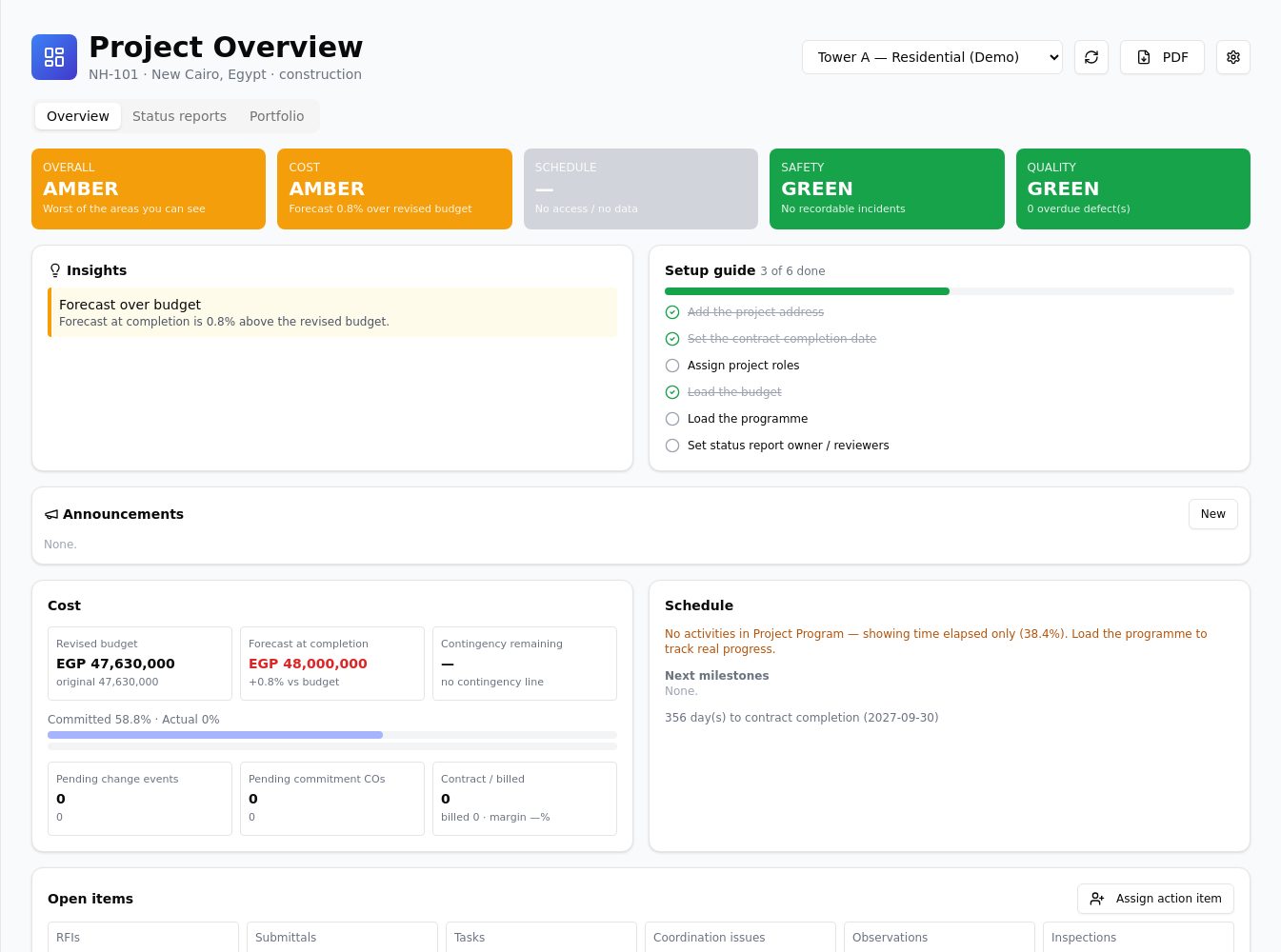Check the 'Assign project roles' circle
The width and height of the screenshot is (1281, 952).
click(x=672, y=366)
